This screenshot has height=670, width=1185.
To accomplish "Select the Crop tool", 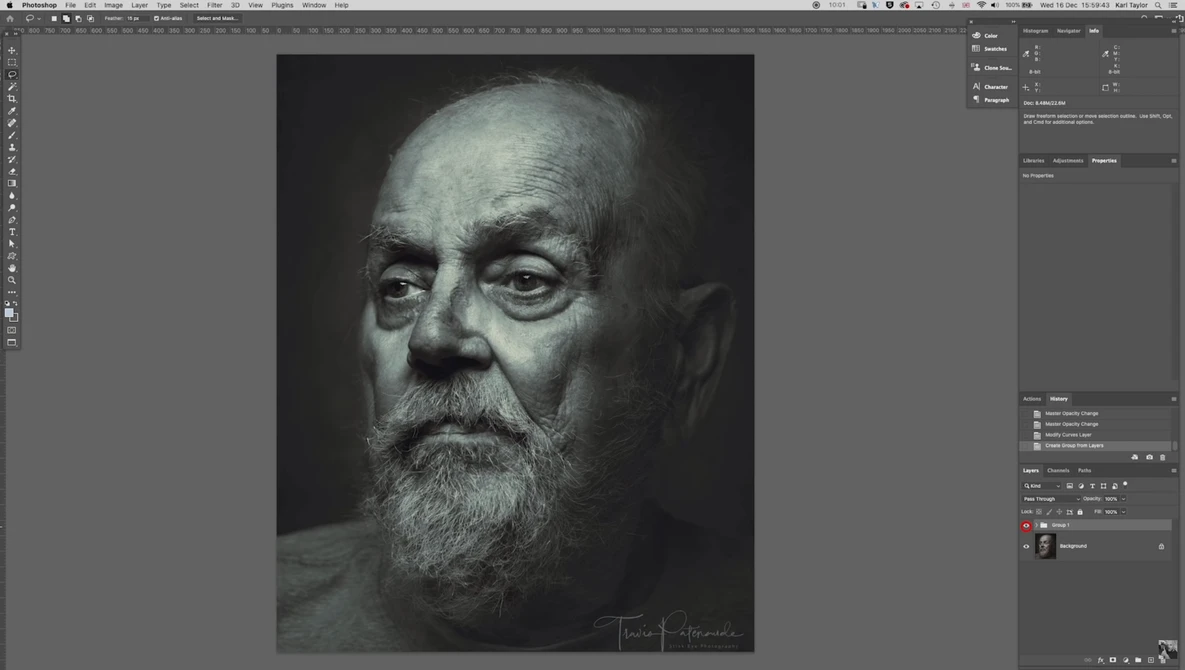I will point(12,99).
